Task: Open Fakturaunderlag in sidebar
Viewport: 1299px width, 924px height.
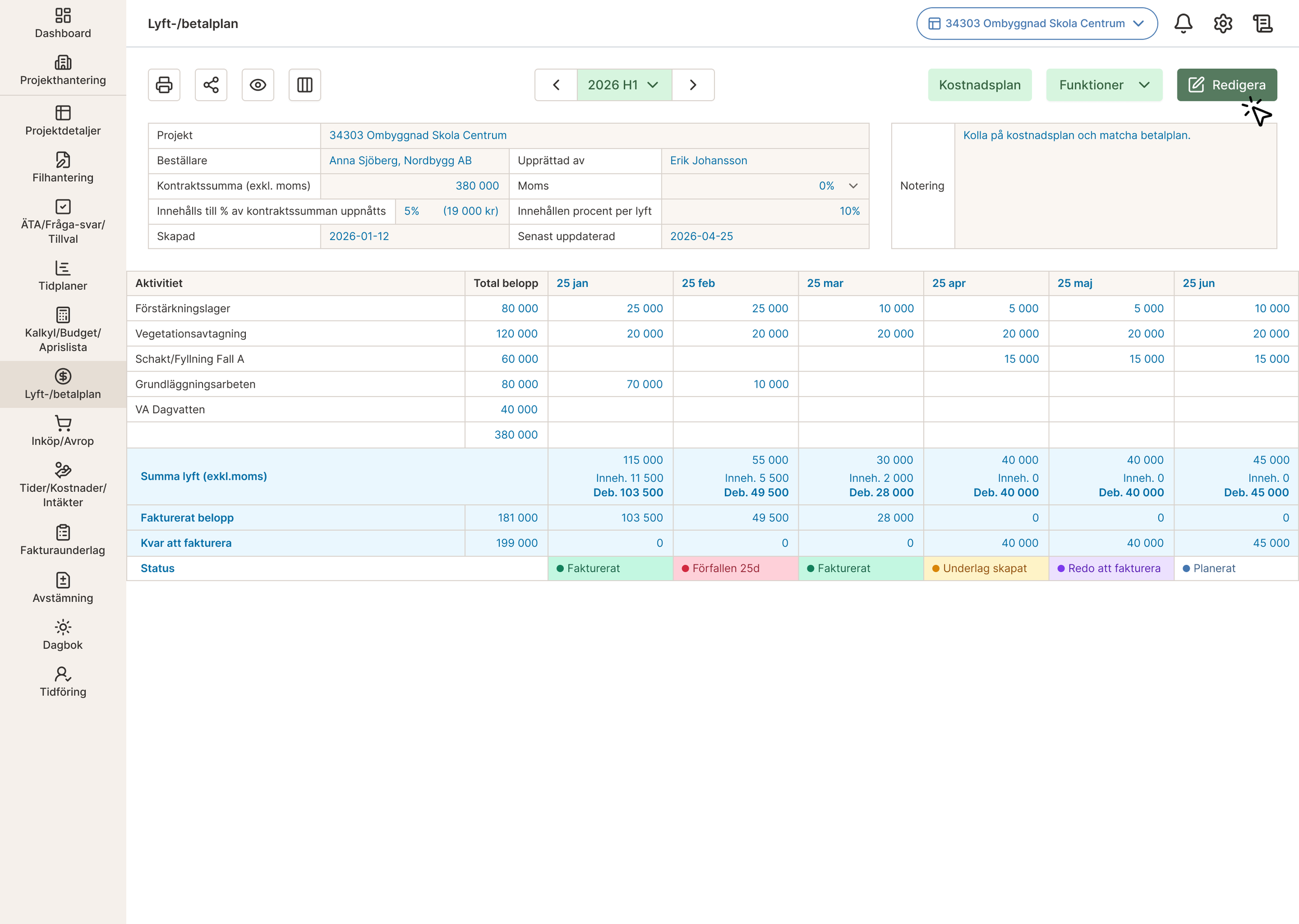Action: click(x=63, y=540)
